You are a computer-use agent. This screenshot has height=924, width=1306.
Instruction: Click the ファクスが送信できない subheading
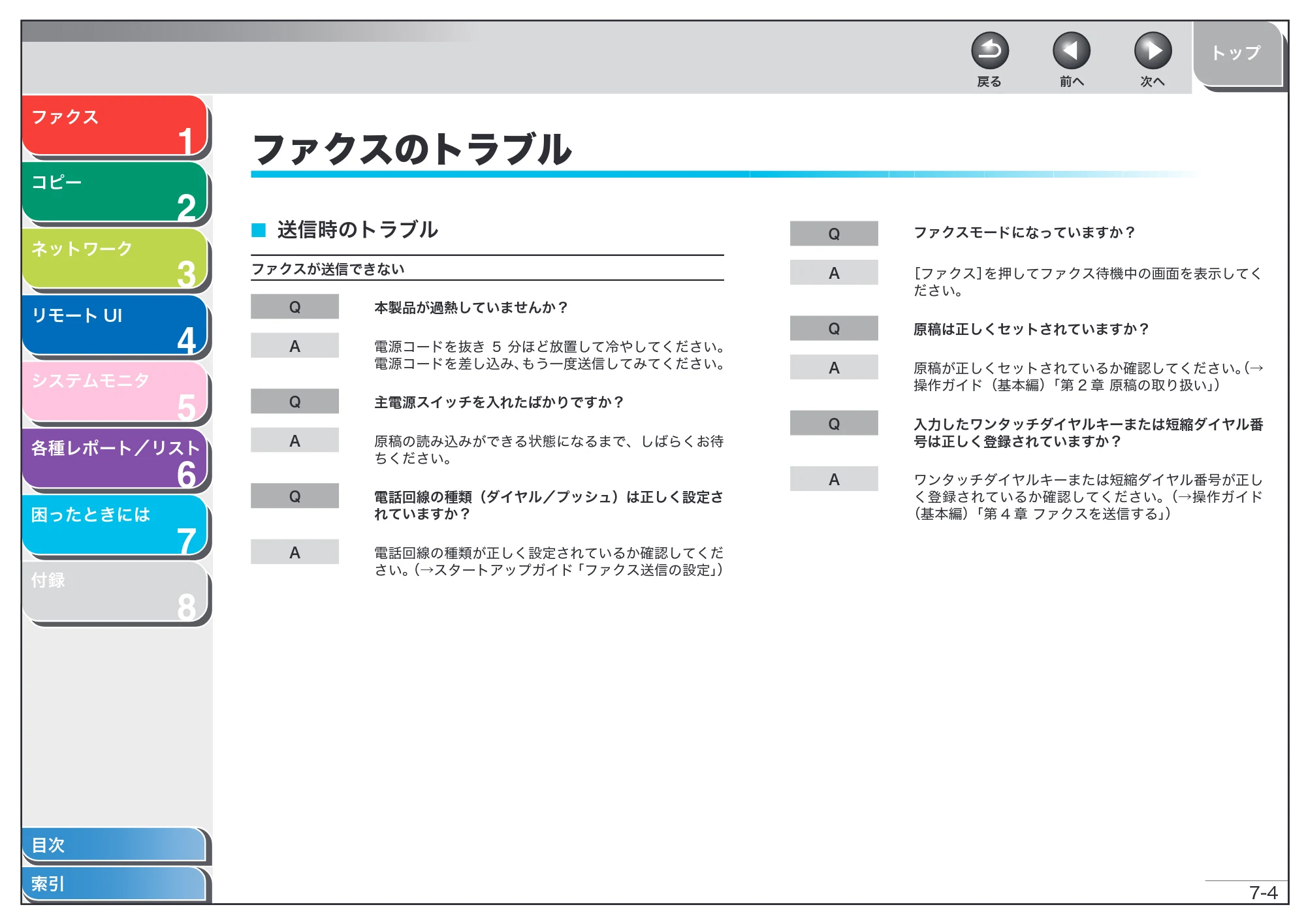(328, 269)
